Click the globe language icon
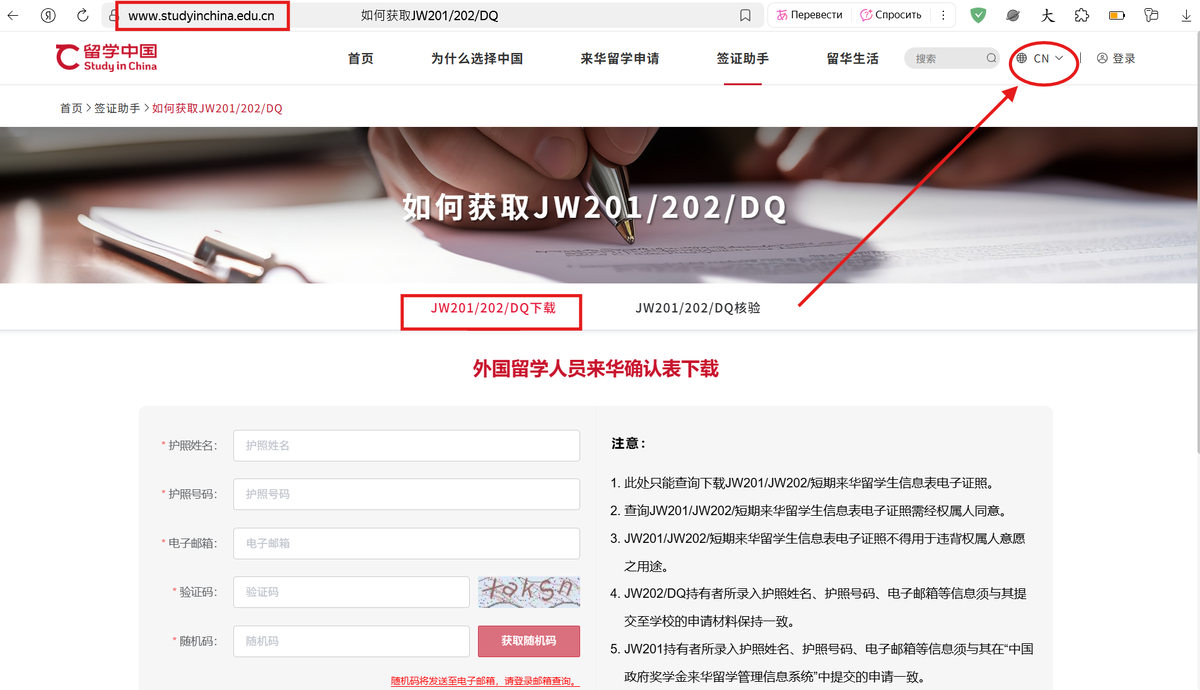Screen dimensions: 1200x690 (1022, 58)
